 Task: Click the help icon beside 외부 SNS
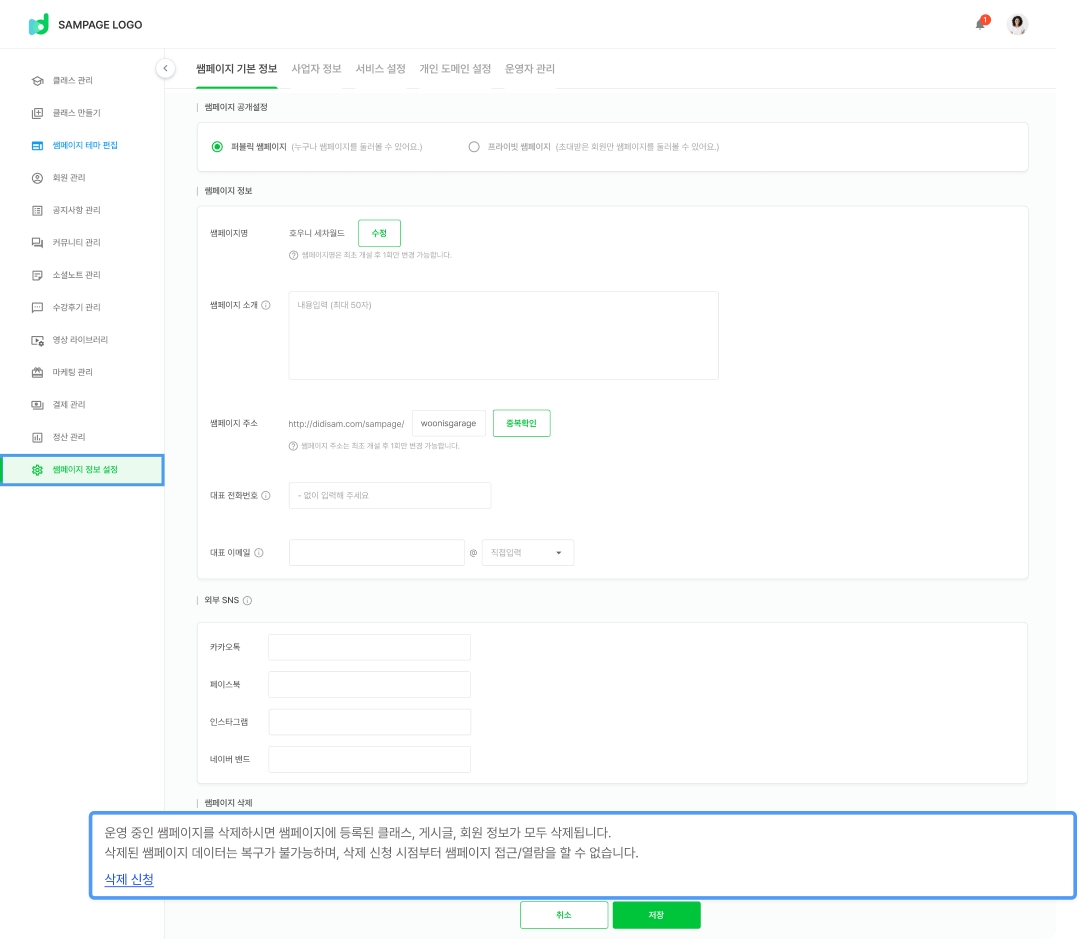(247, 601)
